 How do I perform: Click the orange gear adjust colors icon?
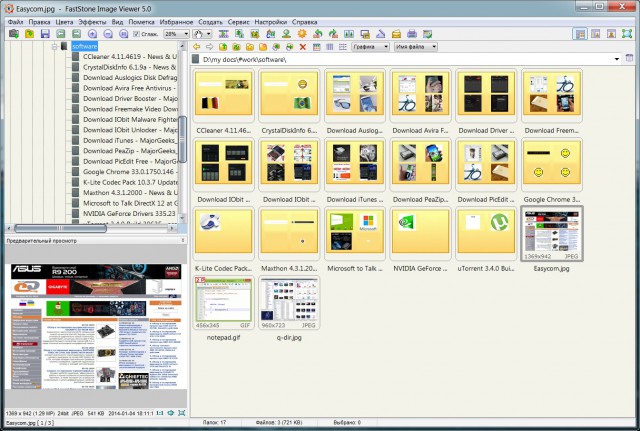pyautogui.click(x=302, y=34)
